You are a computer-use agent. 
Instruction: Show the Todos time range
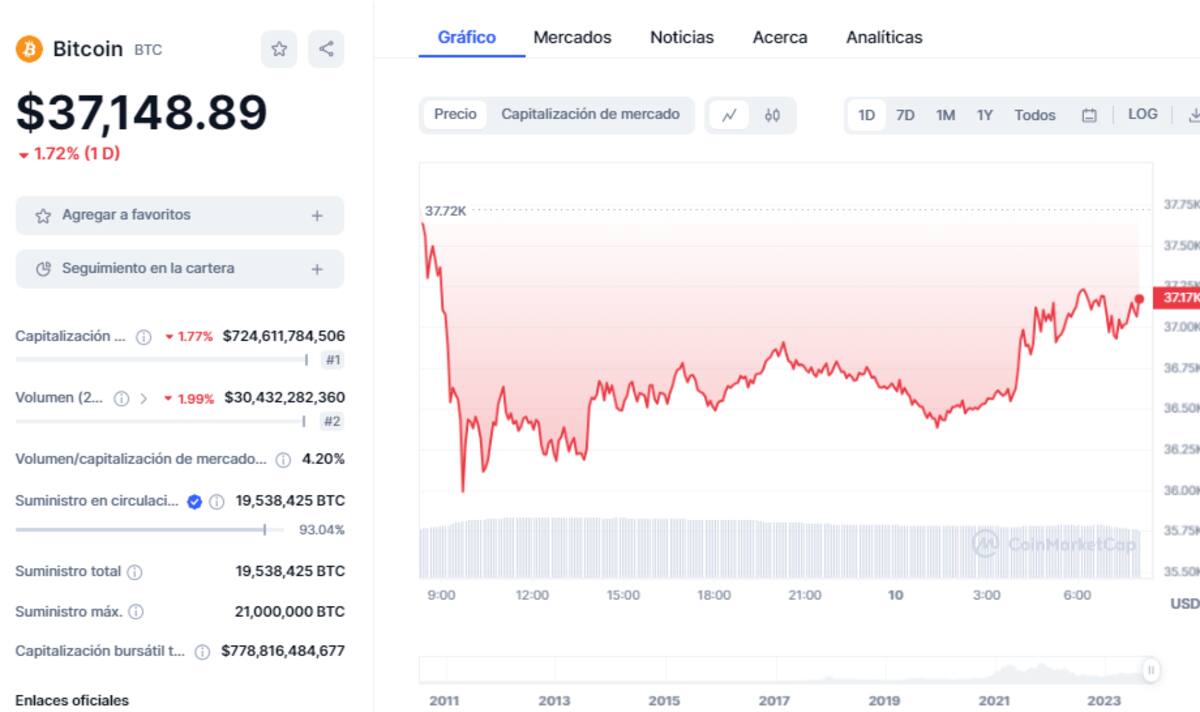[1034, 115]
